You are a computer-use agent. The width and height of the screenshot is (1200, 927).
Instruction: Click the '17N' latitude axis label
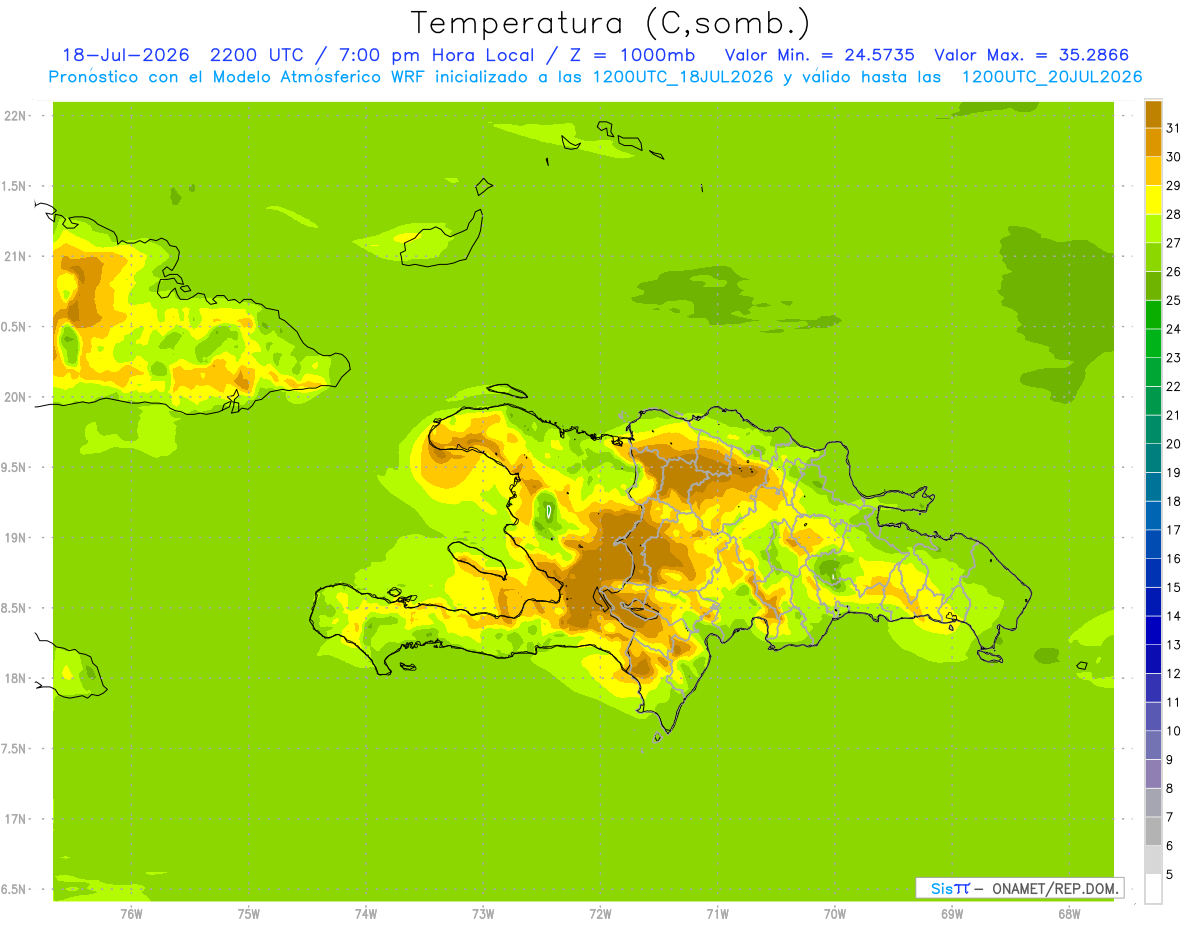(x=14, y=819)
